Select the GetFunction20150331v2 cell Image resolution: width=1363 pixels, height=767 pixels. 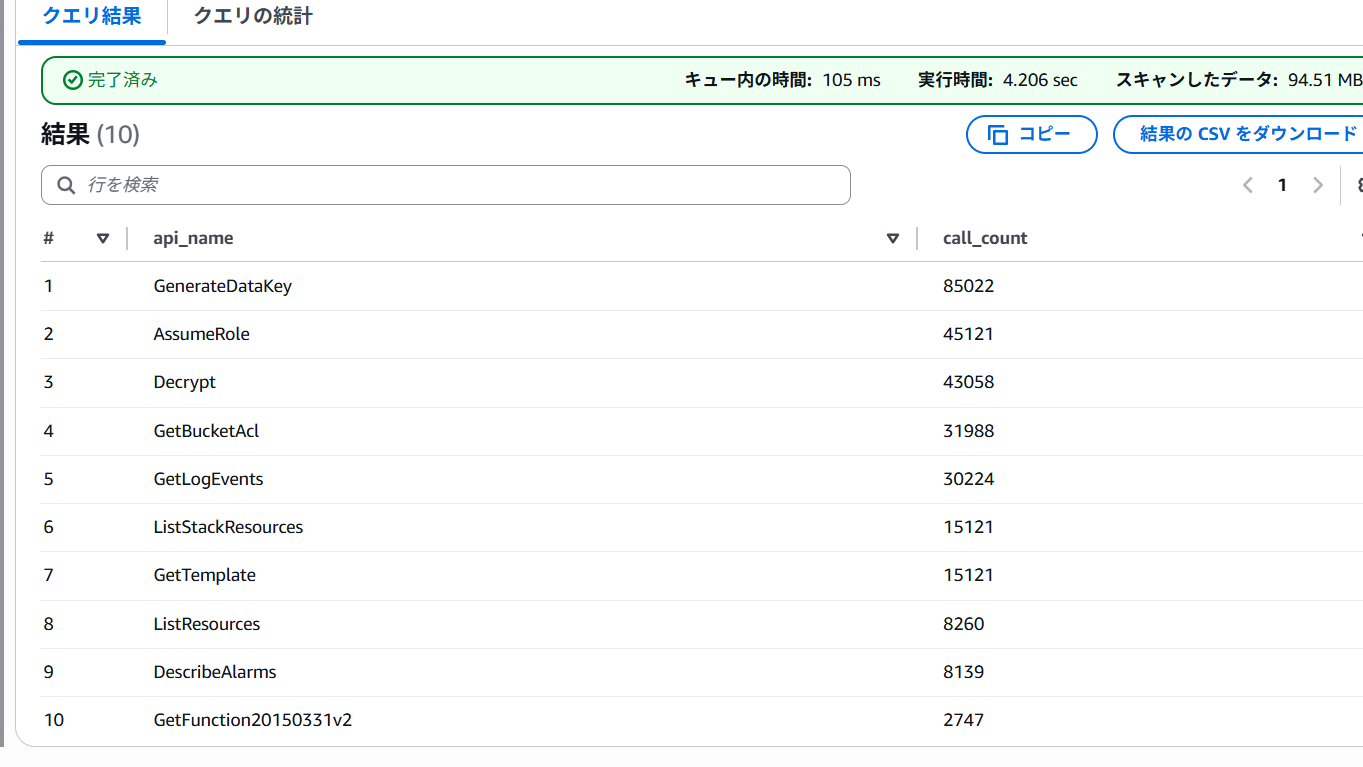pyautogui.click(x=252, y=720)
